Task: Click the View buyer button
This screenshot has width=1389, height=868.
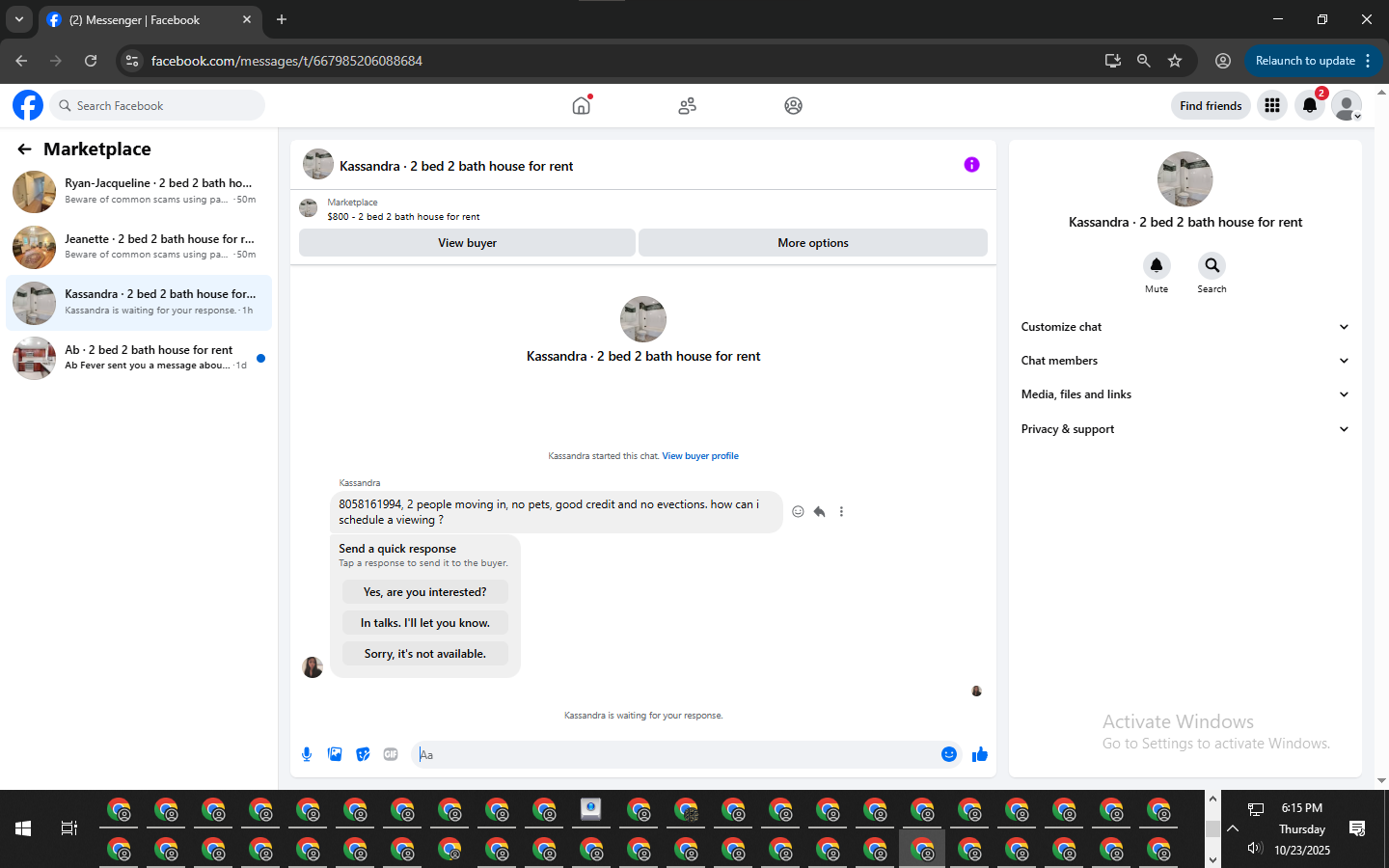Action: pos(467,243)
